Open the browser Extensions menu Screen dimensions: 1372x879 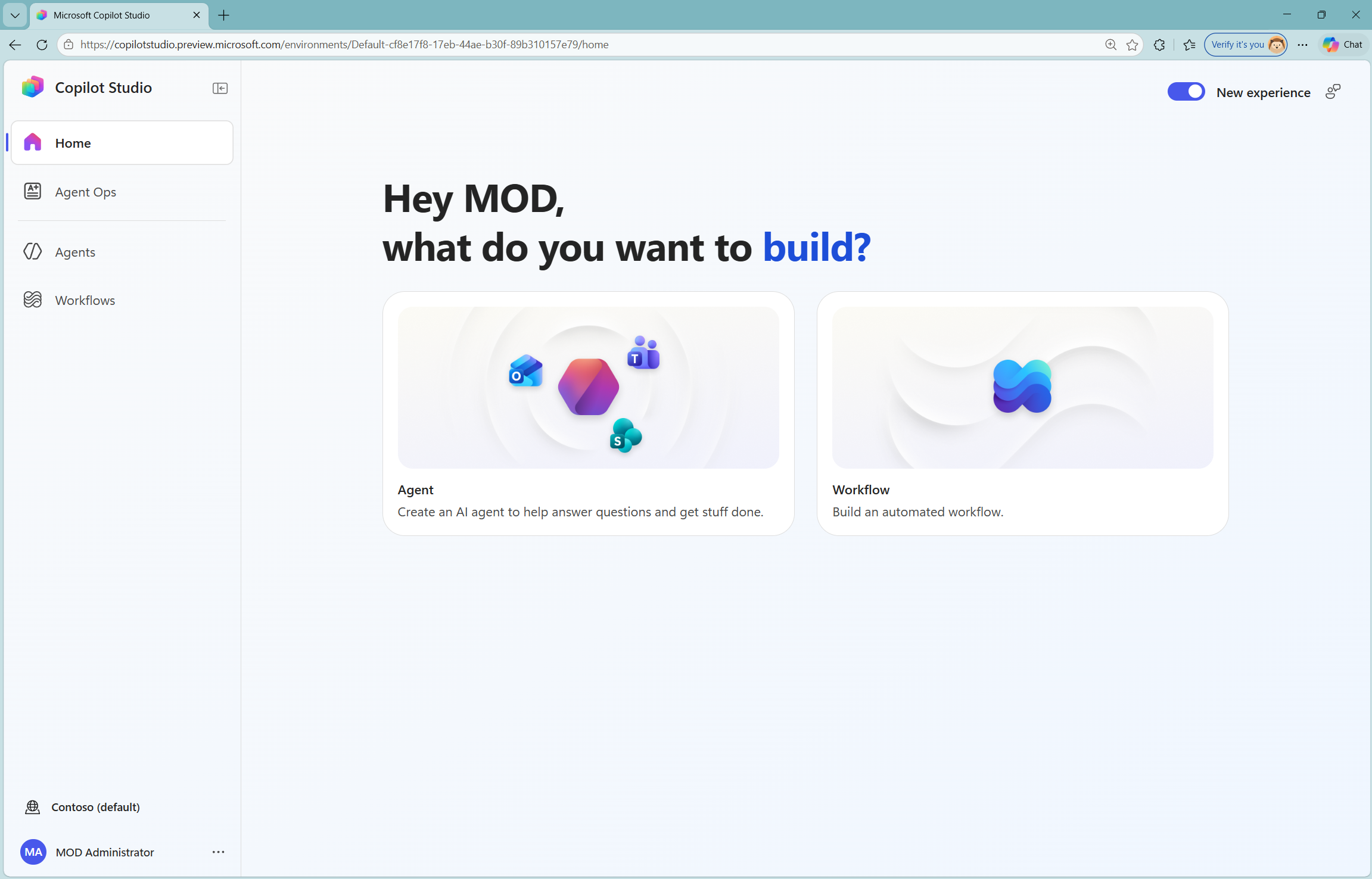point(1159,45)
